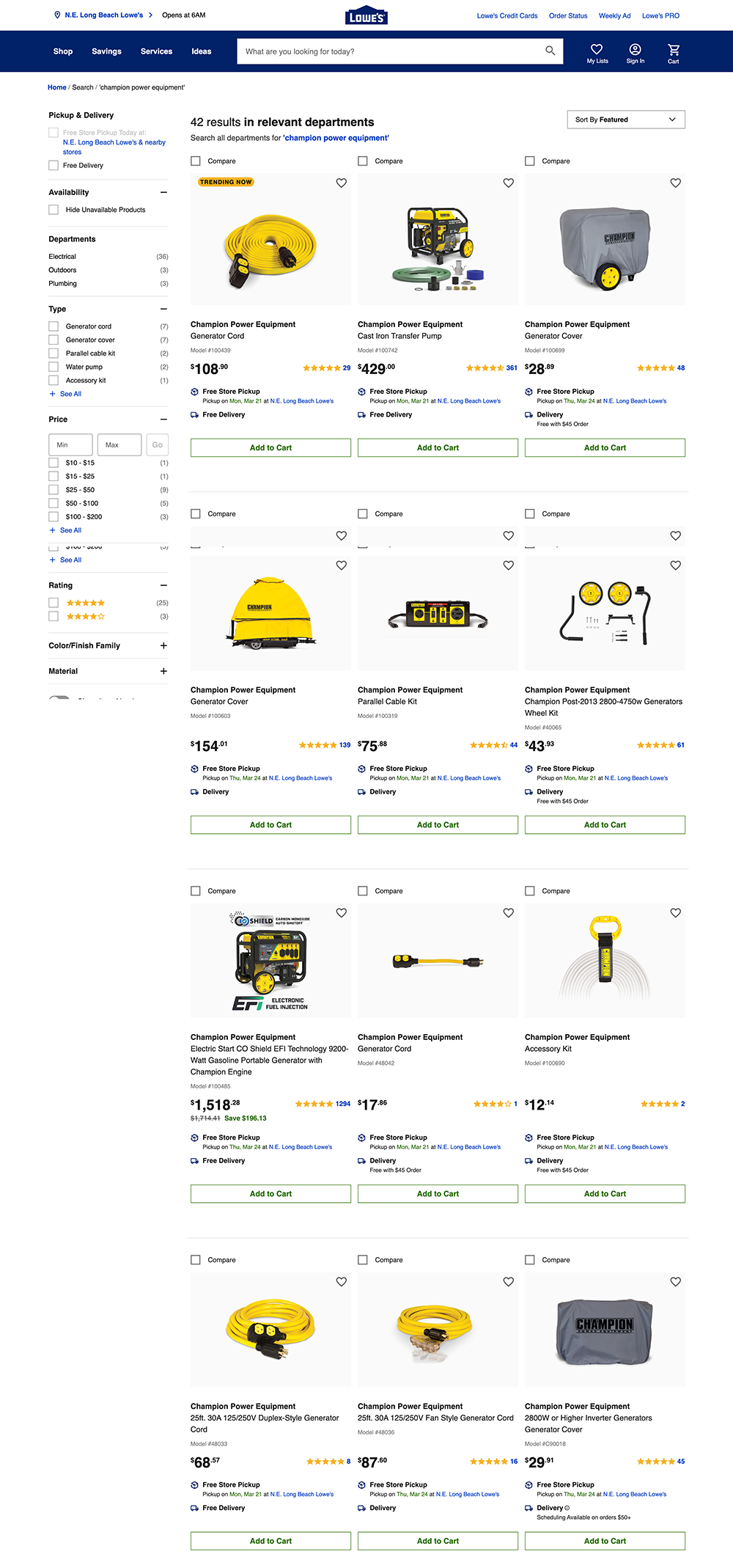
Task: Open the shopping Cart icon
Action: (674, 49)
